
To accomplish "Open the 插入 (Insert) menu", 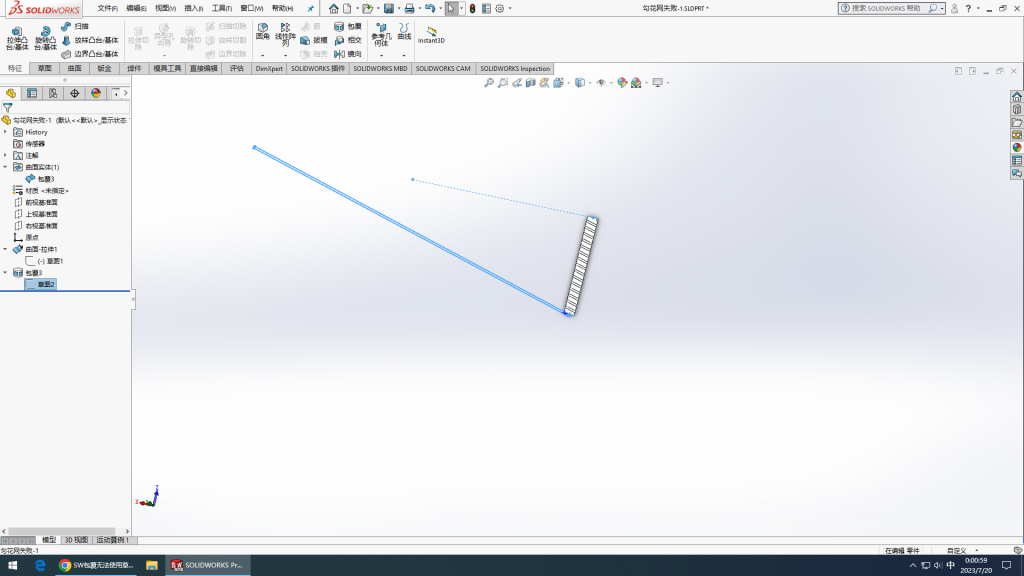I will (x=193, y=8).
